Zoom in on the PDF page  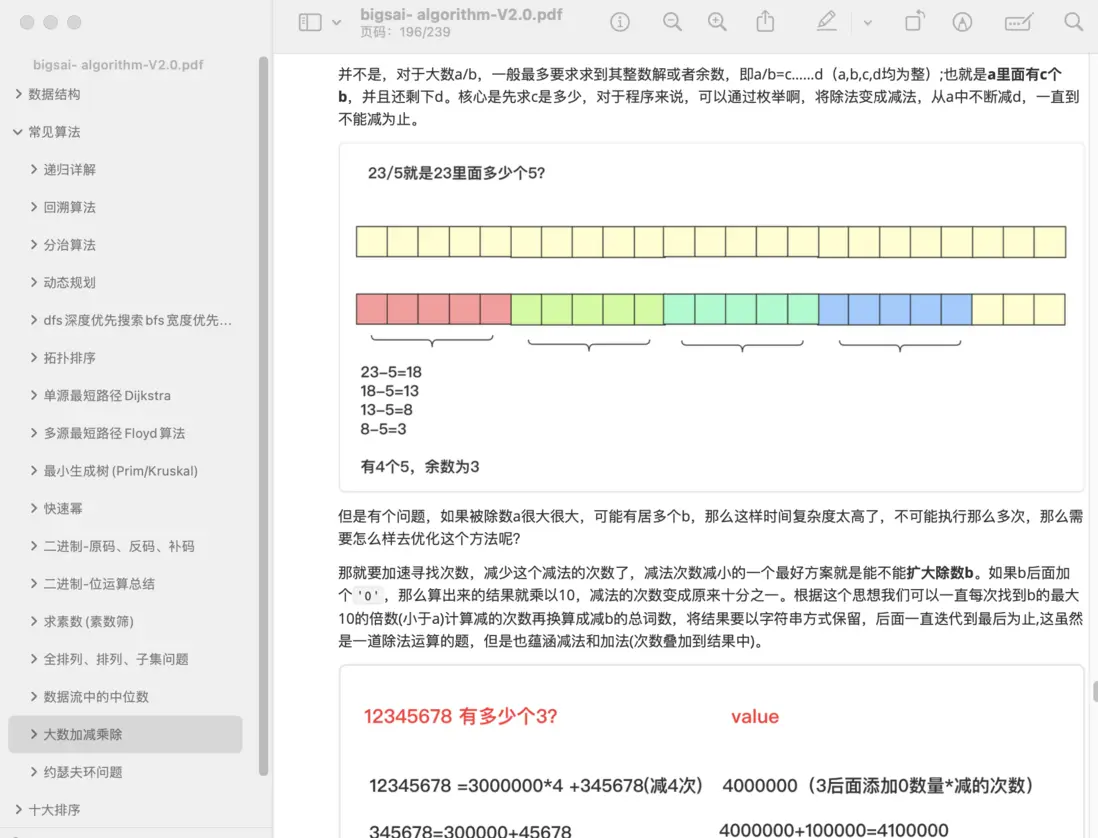tap(717, 22)
